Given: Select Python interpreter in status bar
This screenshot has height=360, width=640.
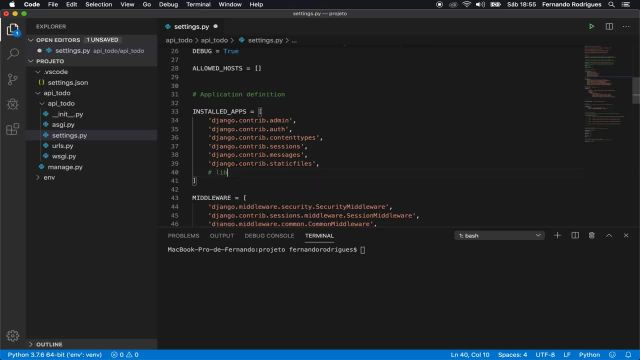Looking at the screenshot, I should point(55,355).
